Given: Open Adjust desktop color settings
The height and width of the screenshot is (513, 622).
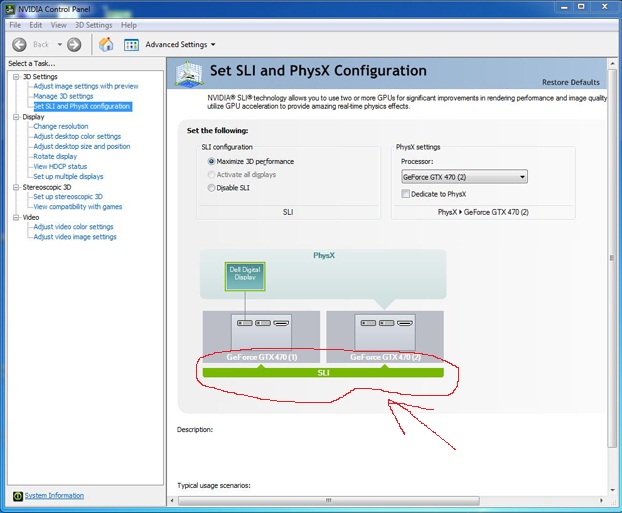Looking at the screenshot, I should point(77,136).
